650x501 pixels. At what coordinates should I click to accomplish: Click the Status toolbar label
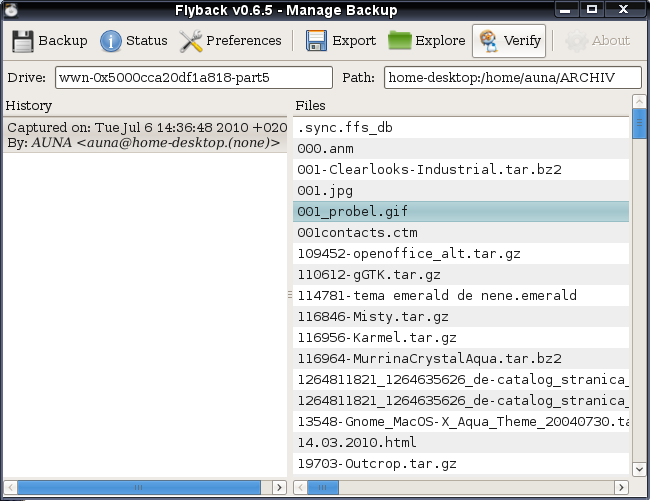pos(147,41)
